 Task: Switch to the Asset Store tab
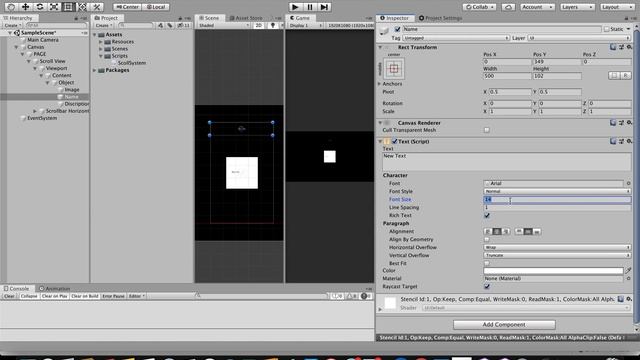(x=246, y=18)
